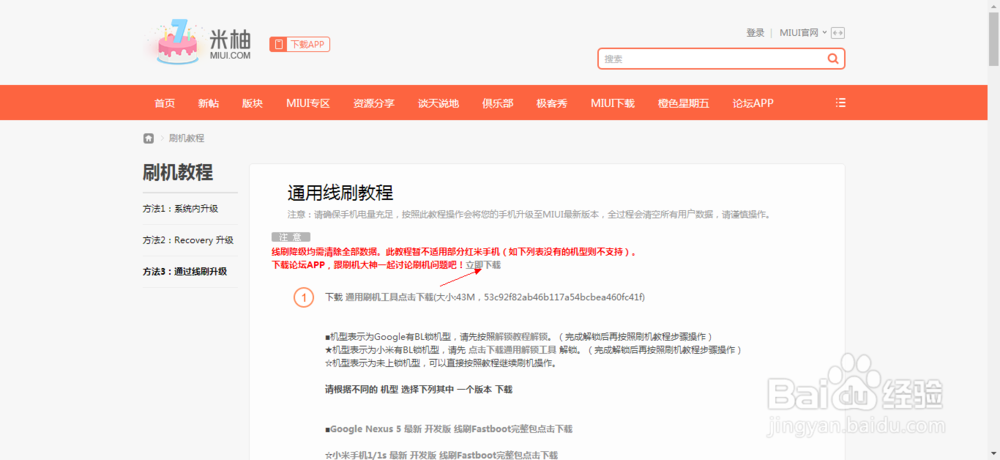Click the 立即下载 link
This screenshot has height=460, width=1000.
483,264
